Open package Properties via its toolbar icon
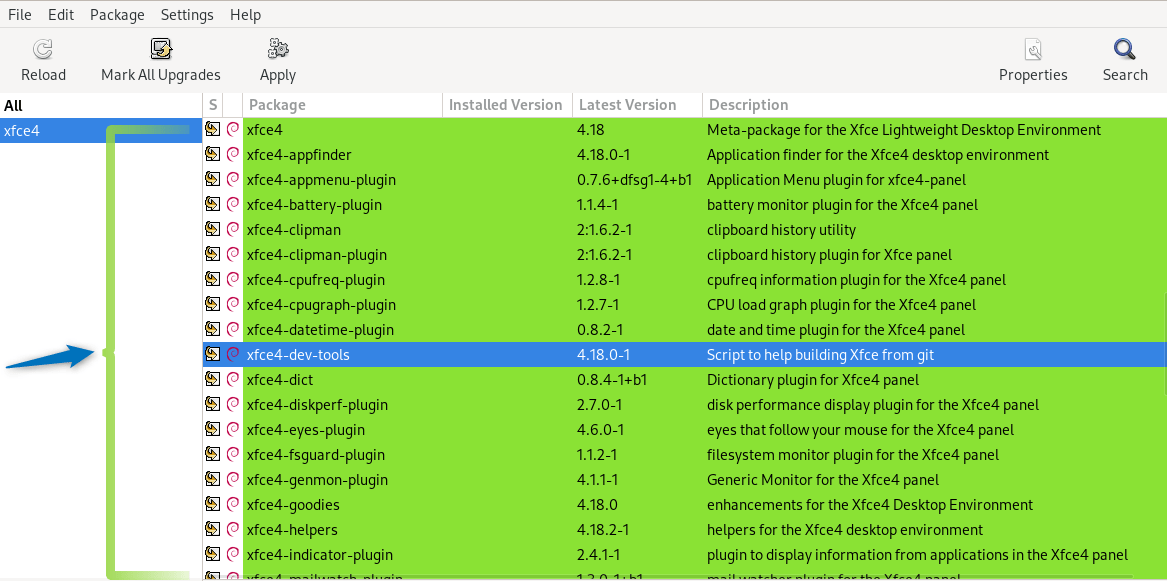Viewport: 1167px width, 581px height. point(1032,48)
